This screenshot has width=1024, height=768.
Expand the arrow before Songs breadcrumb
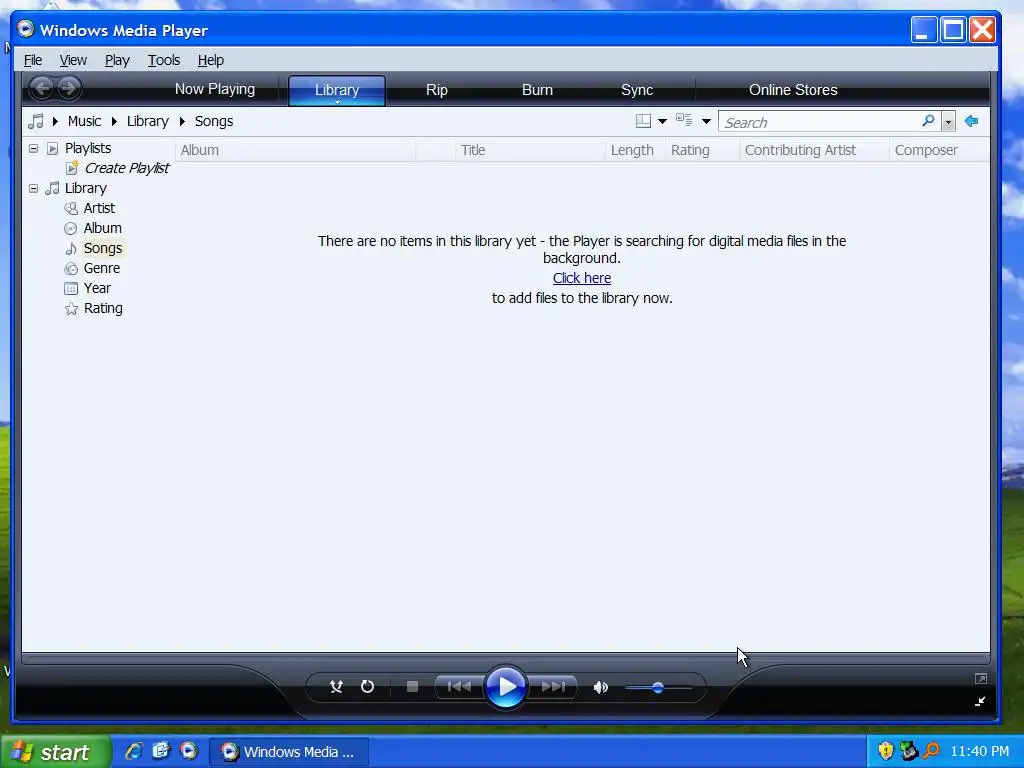coord(182,121)
